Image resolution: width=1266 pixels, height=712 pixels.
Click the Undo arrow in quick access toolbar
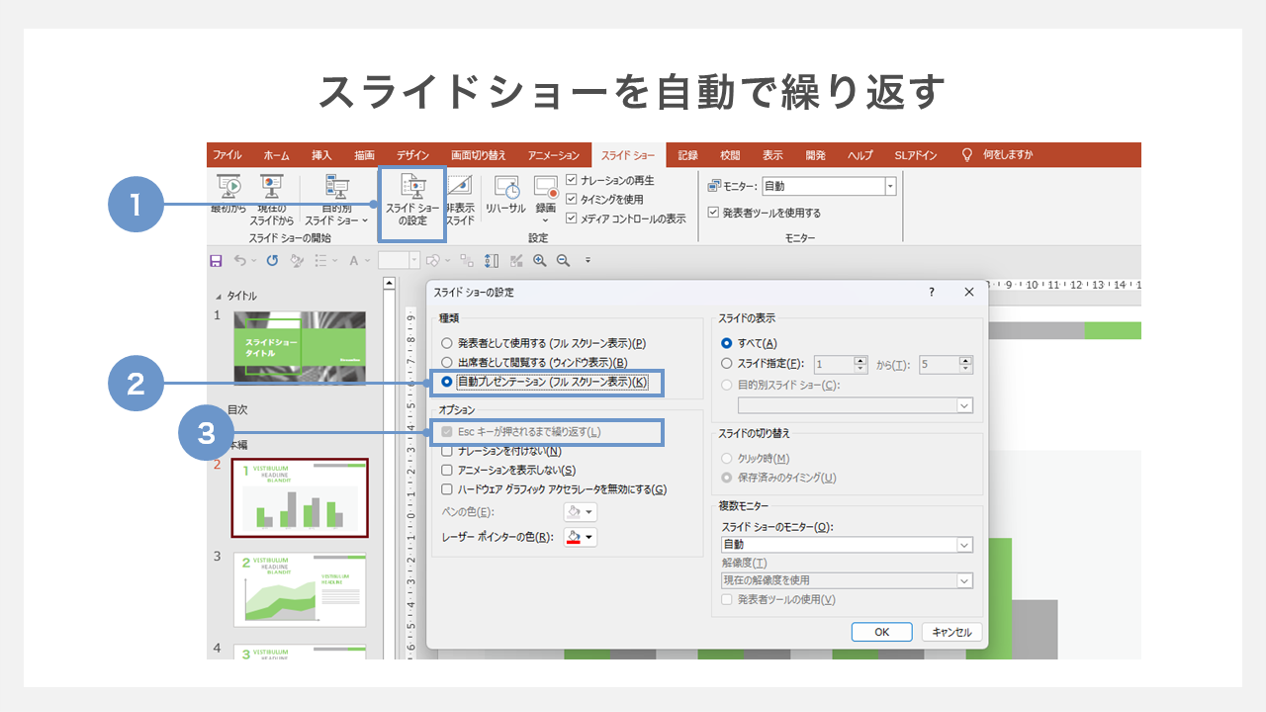tap(240, 260)
